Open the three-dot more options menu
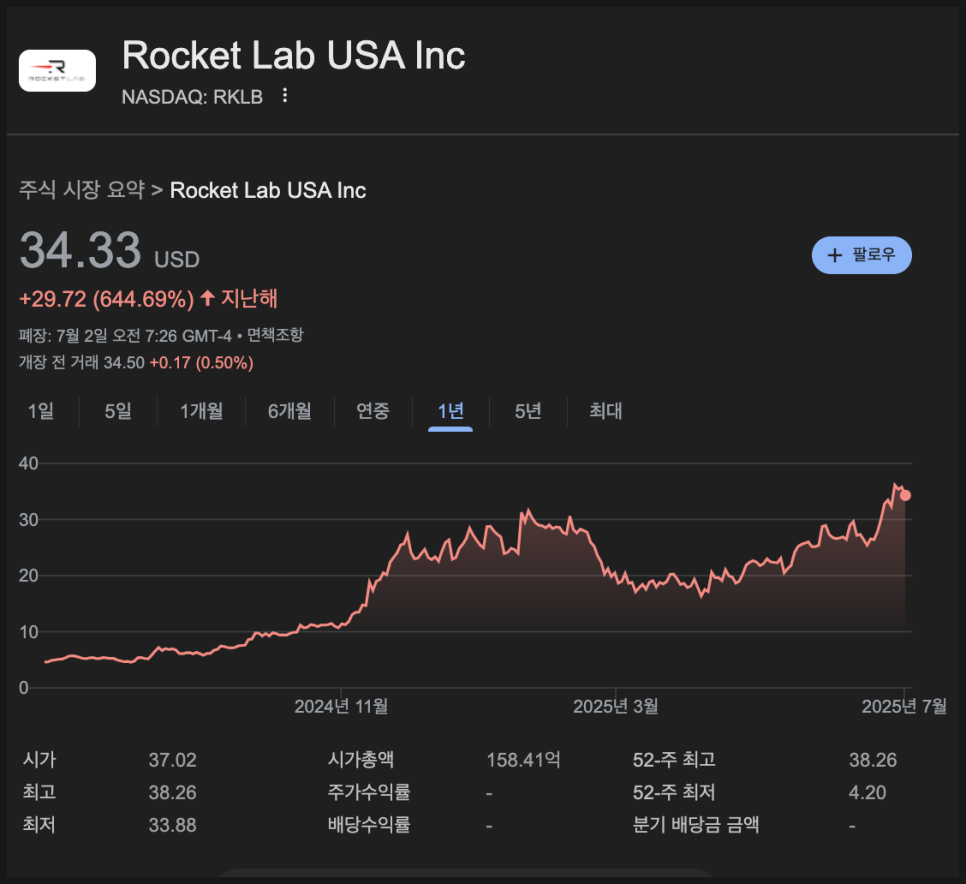966x884 pixels. pyautogui.click(x=285, y=95)
